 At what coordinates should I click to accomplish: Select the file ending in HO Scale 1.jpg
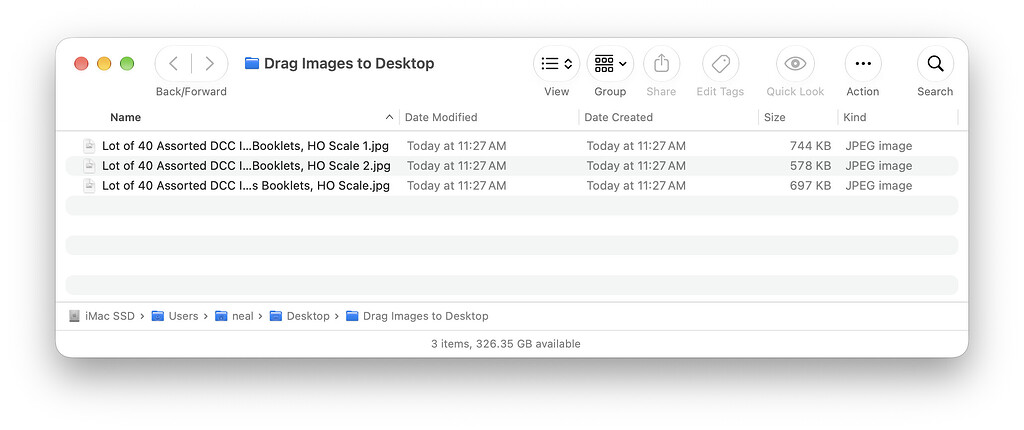pyautogui.click(x=511, y=146)
